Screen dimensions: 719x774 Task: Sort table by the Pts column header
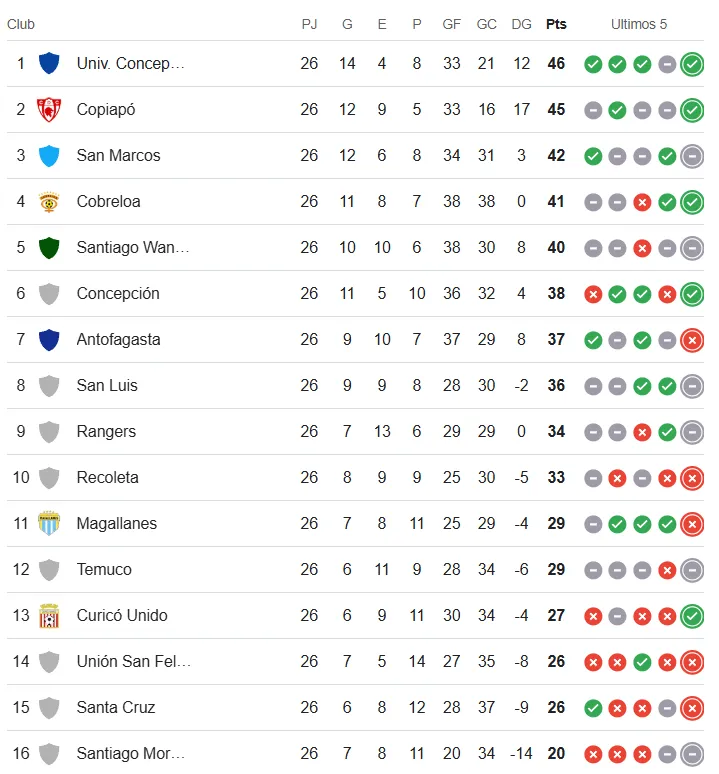click(556, 24)
